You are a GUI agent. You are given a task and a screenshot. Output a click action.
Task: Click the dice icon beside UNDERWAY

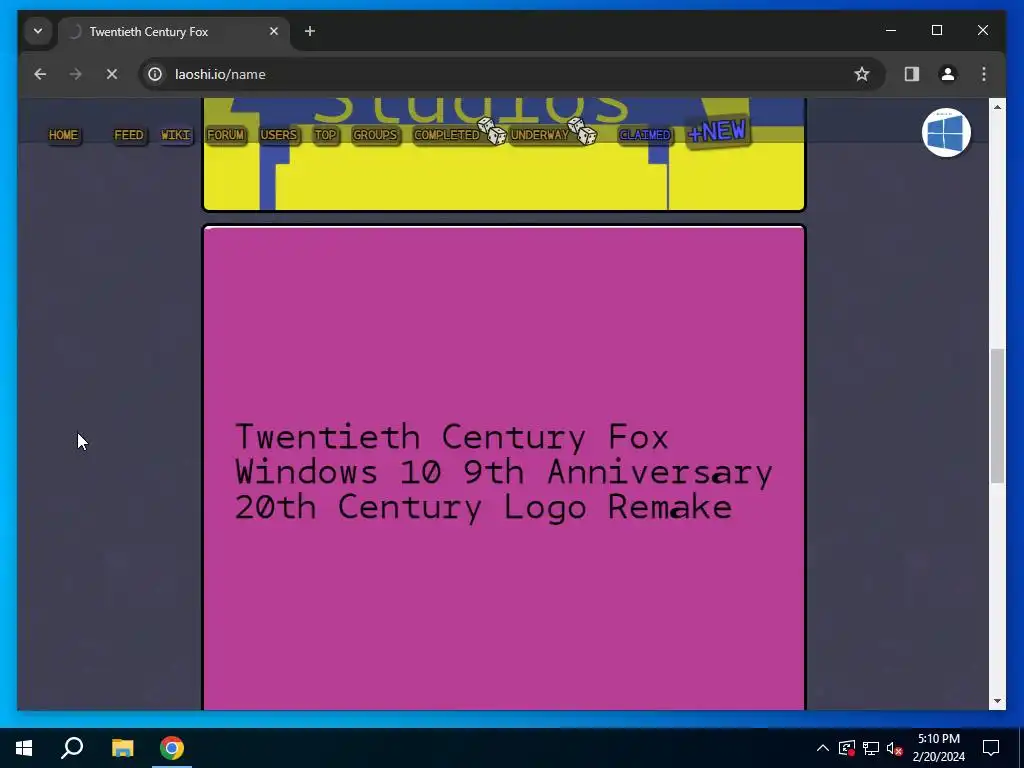[582, 131]
